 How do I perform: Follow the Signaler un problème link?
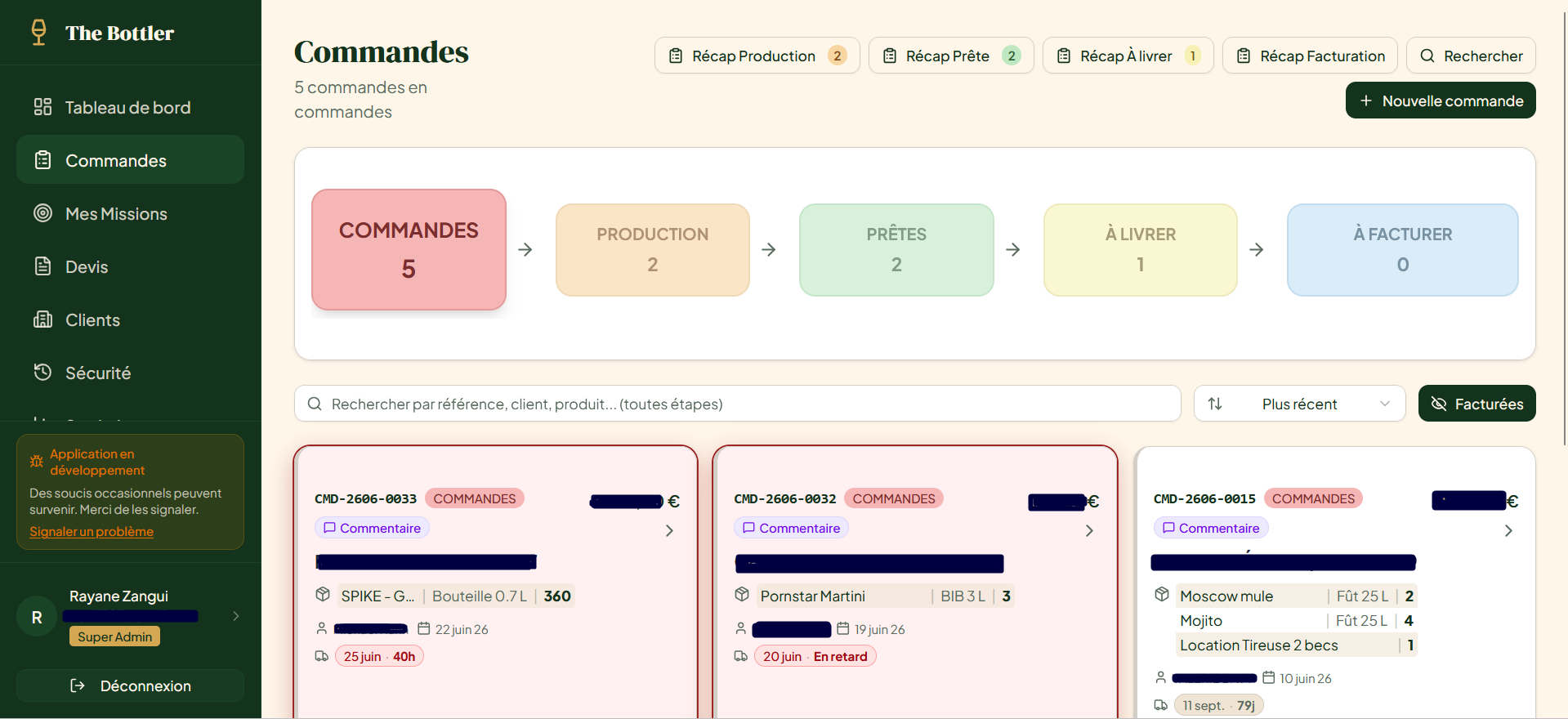92,532
